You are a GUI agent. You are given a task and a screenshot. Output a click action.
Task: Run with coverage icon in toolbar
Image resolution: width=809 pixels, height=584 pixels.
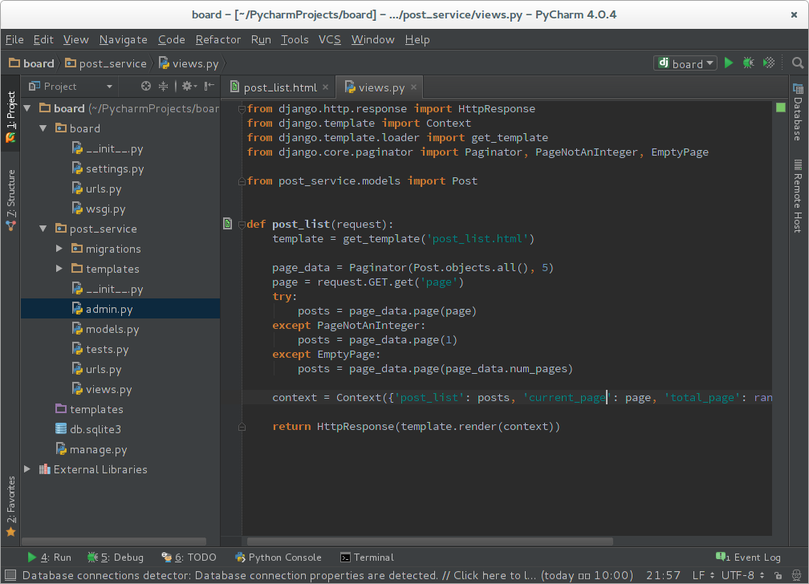(769, 63)
